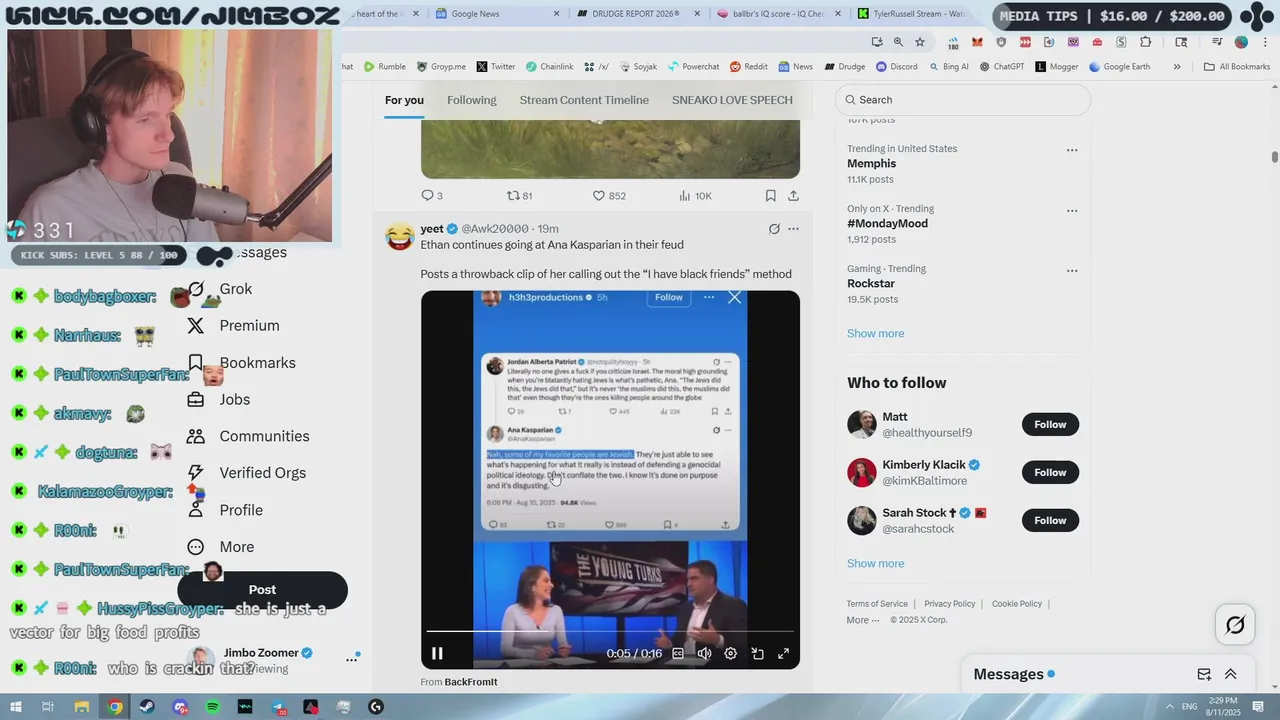Viewport: 1280px width, 720px height.
Task: Follow h3h3productions inside the video
Action: (668, 297)
